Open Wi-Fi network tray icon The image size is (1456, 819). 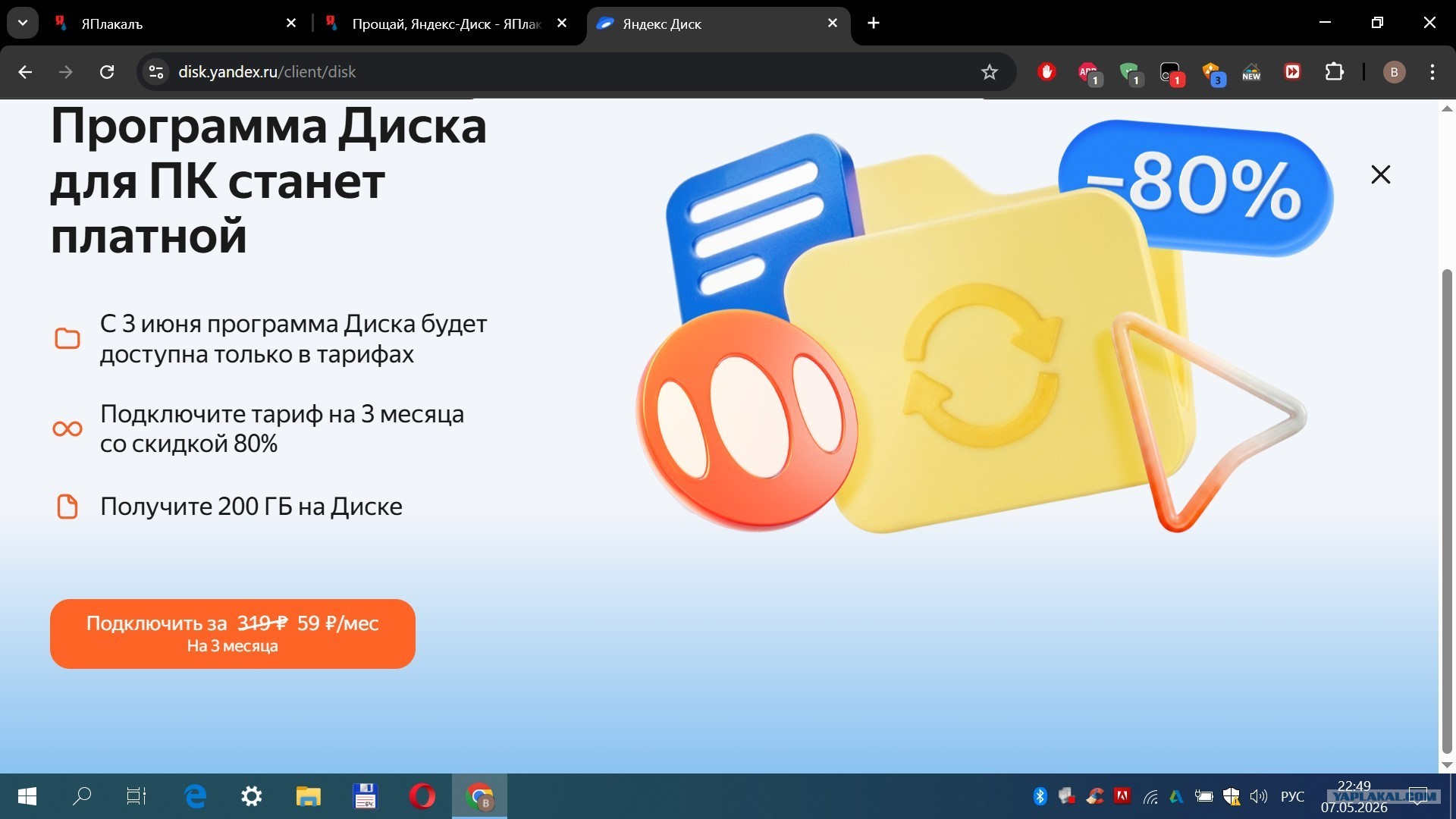pyautogui.click(x=1150, y=796)
